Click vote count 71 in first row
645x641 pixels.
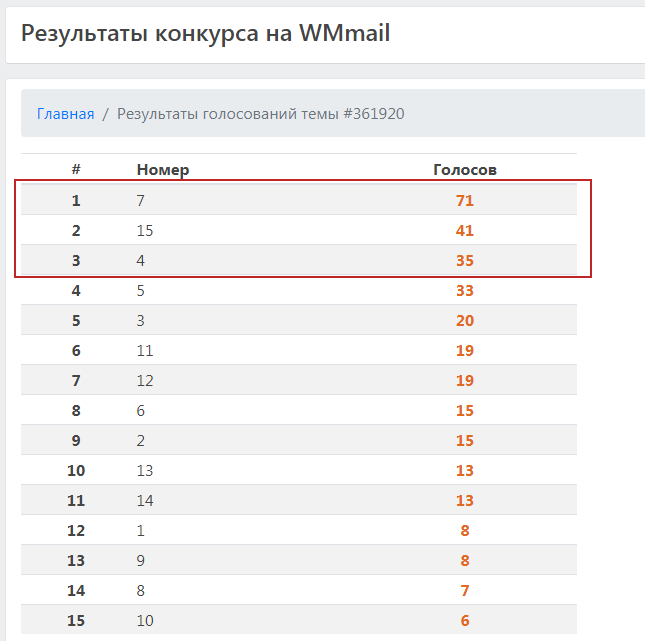point(464,201)
